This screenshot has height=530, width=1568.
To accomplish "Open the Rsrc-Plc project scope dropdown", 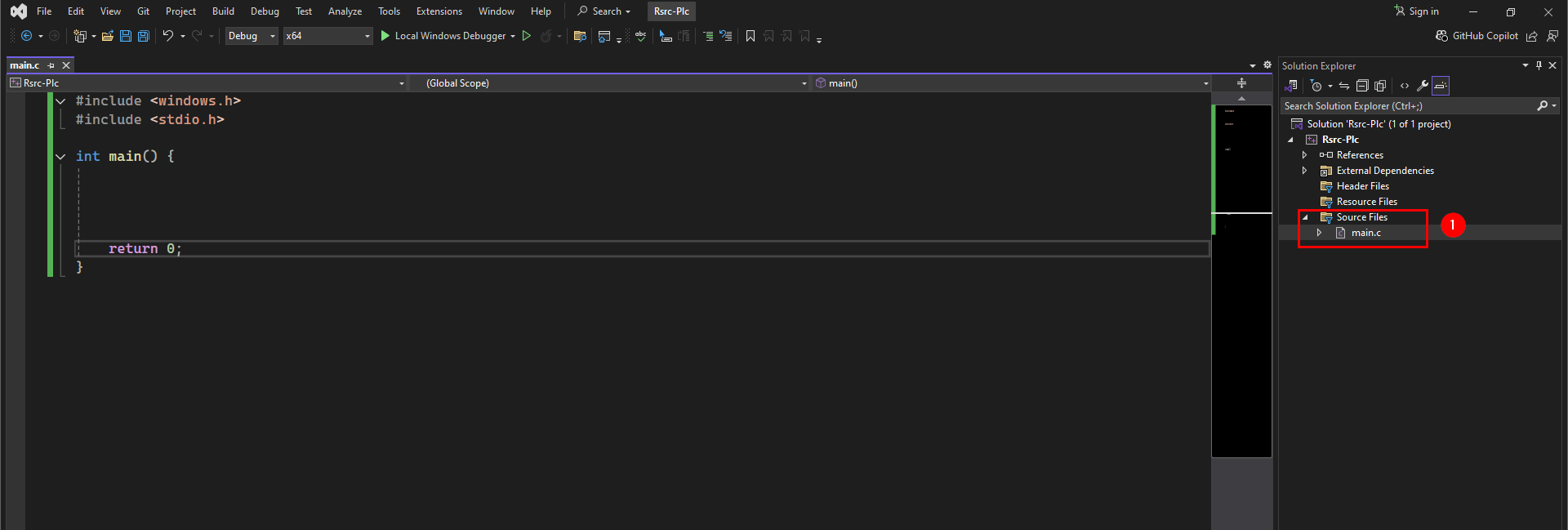I will pyautogui.click(x=207, y=83).
